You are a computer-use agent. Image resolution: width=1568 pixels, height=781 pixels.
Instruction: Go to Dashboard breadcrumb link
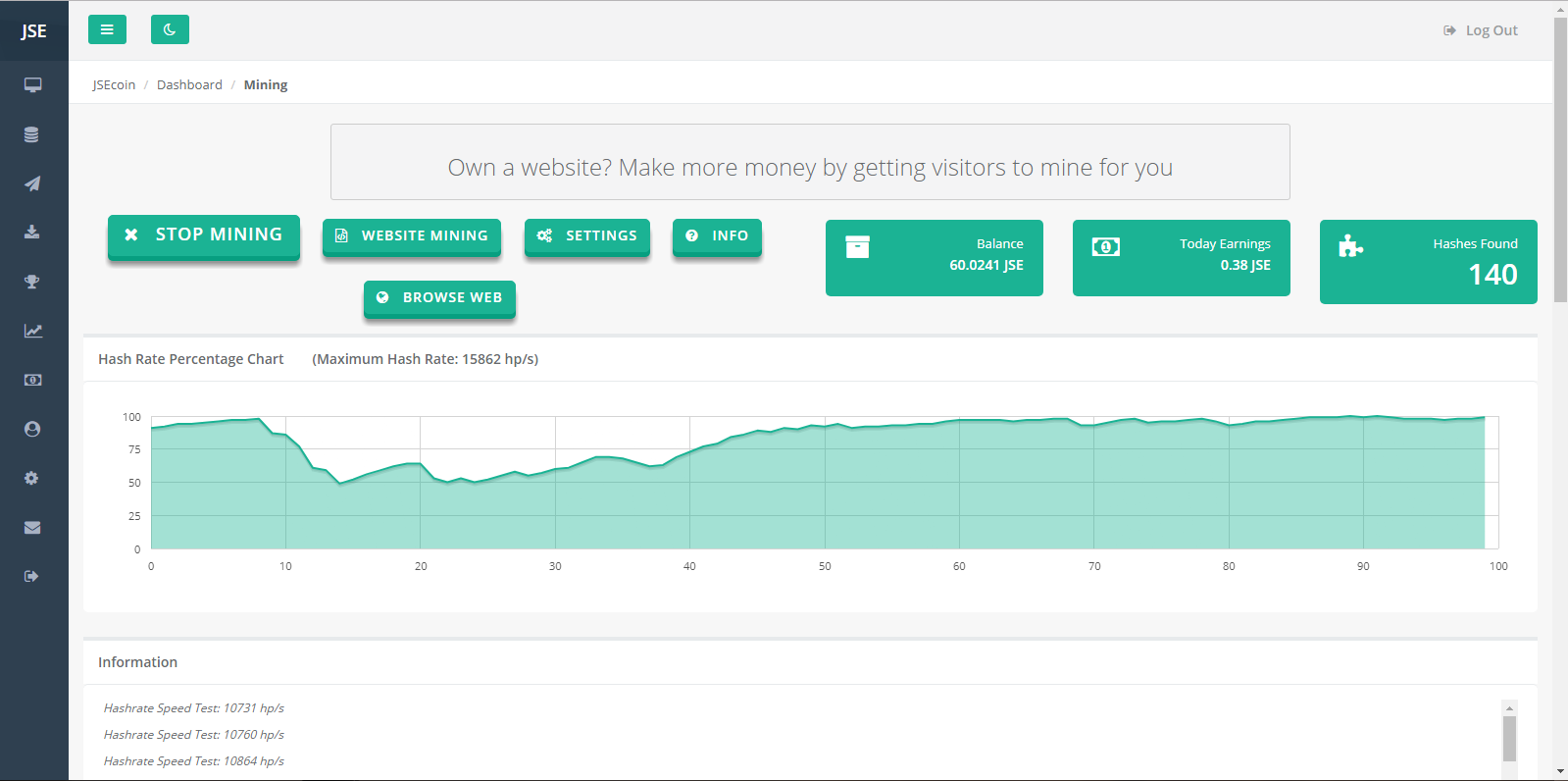click(x=189, y=84)
